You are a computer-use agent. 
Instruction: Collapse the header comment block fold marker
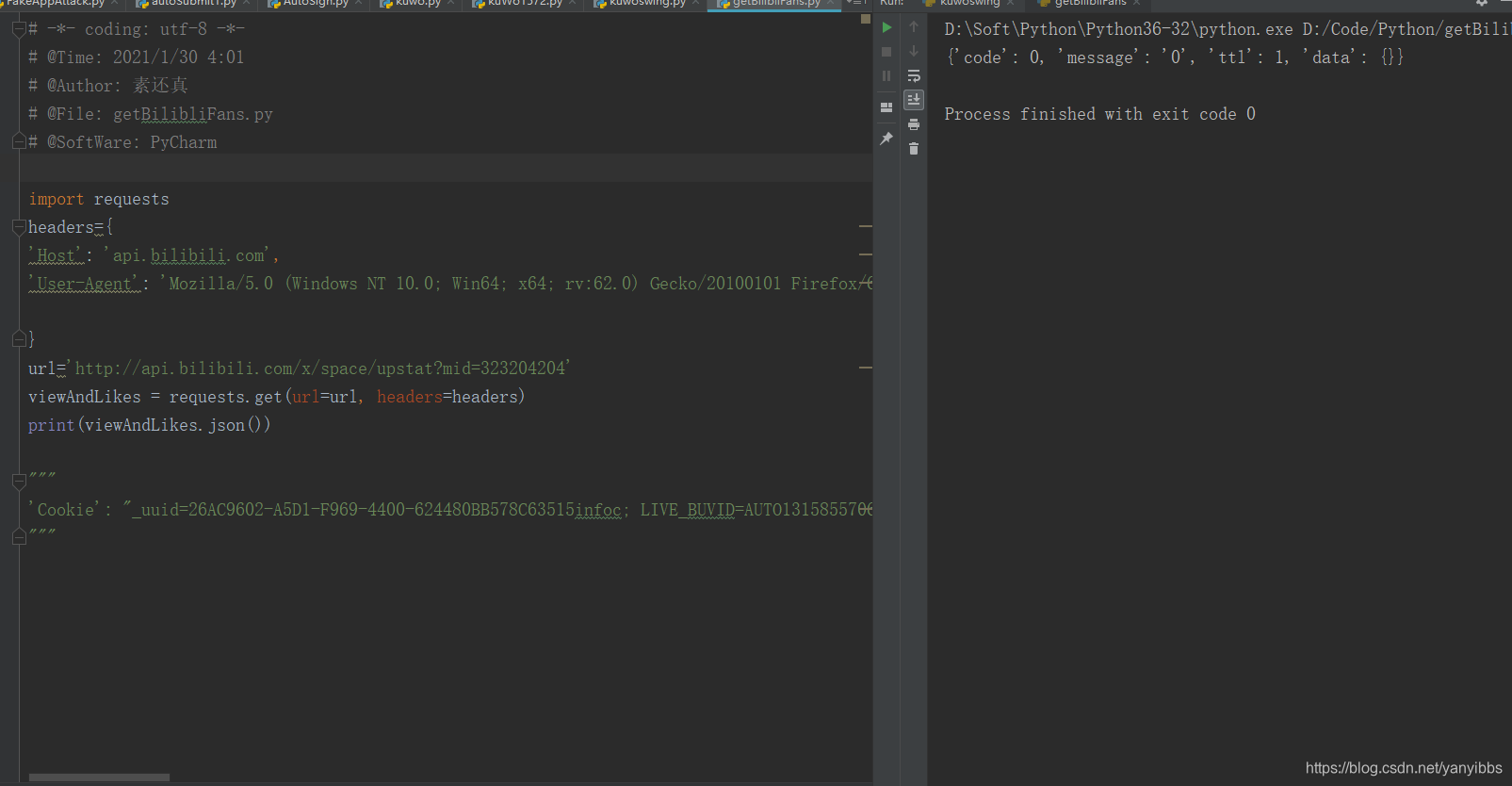(x=19, y=29)
